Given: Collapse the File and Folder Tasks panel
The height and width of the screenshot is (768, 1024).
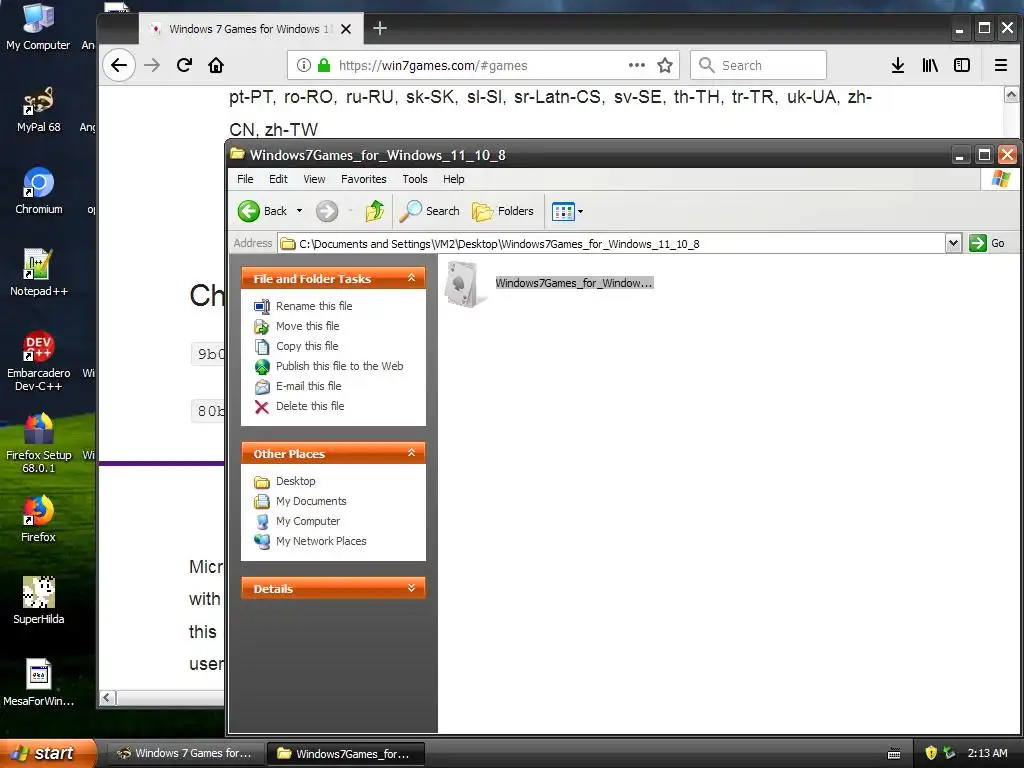Looking at the screenshot, I should point(411,278).
